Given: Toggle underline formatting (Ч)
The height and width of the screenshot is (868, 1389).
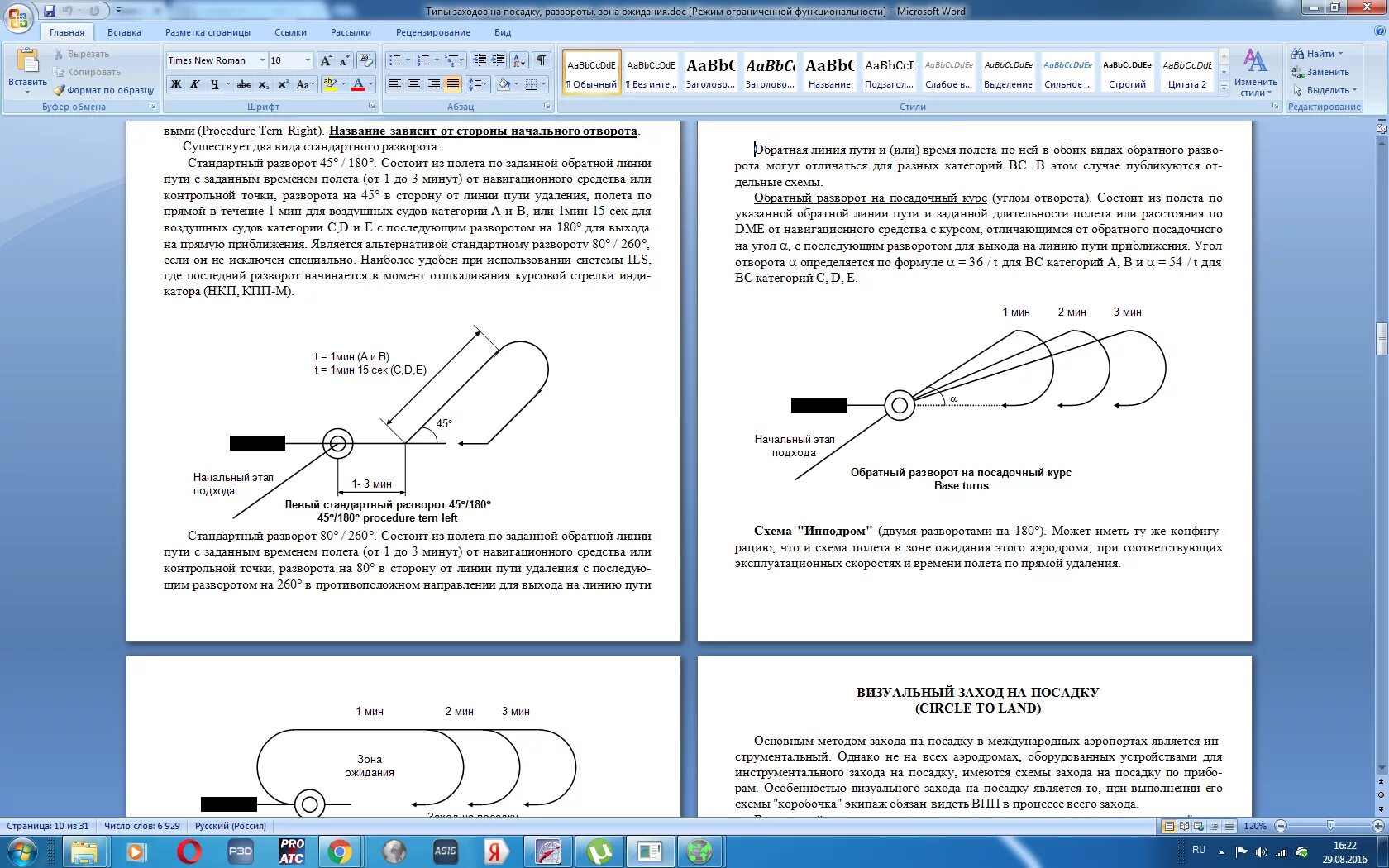Looking at the screenshot, I should pos(214,84).
